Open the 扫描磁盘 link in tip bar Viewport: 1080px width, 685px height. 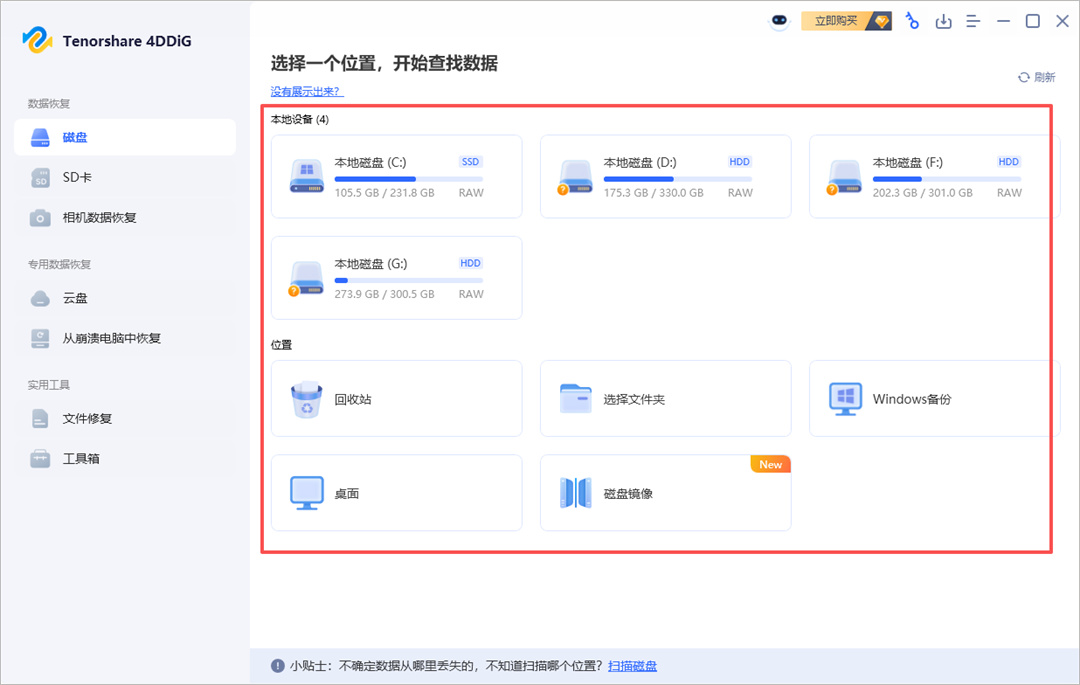coord(632,666)
